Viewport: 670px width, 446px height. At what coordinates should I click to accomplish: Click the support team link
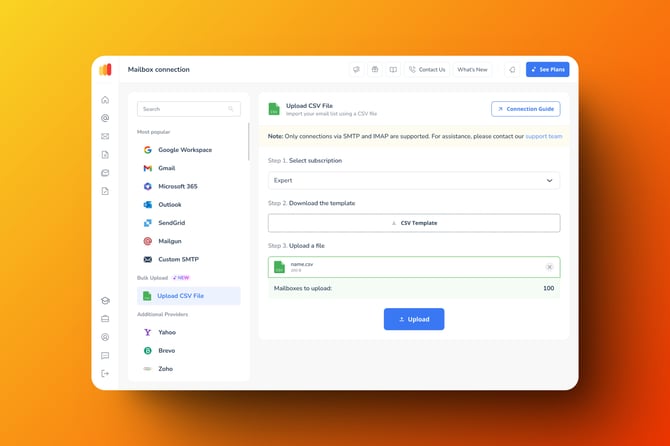543,136
